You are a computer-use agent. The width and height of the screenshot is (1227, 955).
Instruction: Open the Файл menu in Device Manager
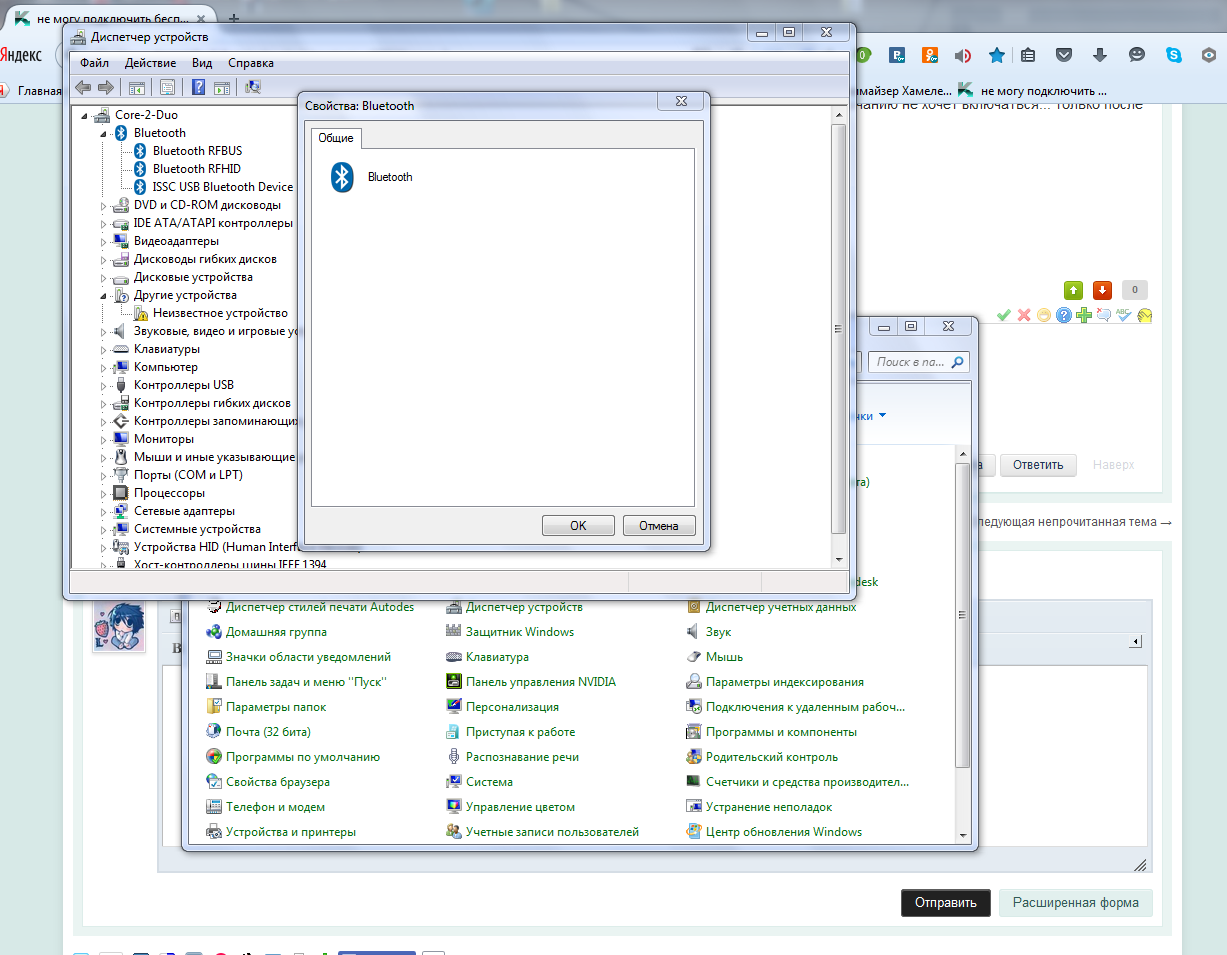94,63
